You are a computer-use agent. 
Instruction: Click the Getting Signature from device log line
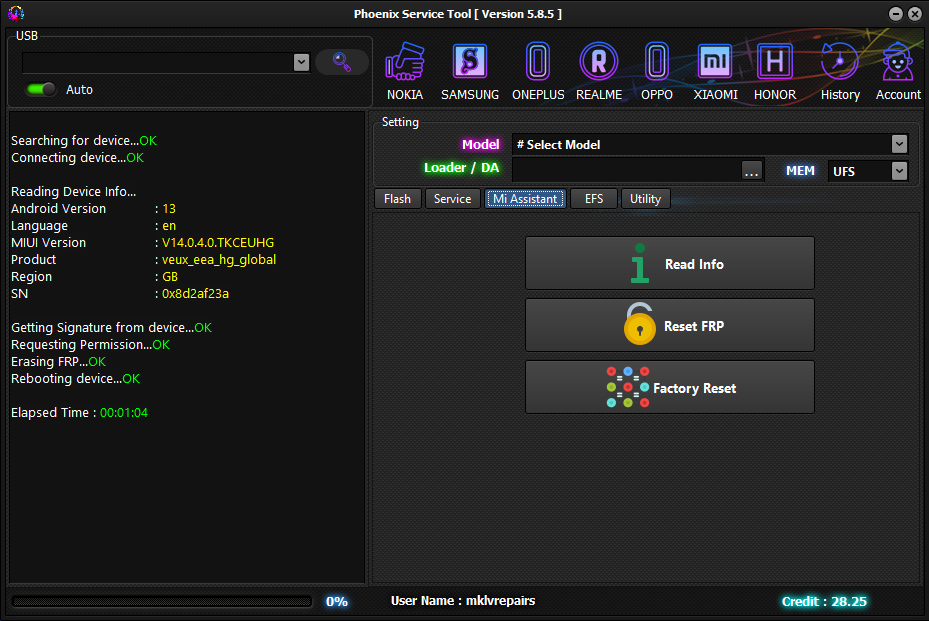111,328
